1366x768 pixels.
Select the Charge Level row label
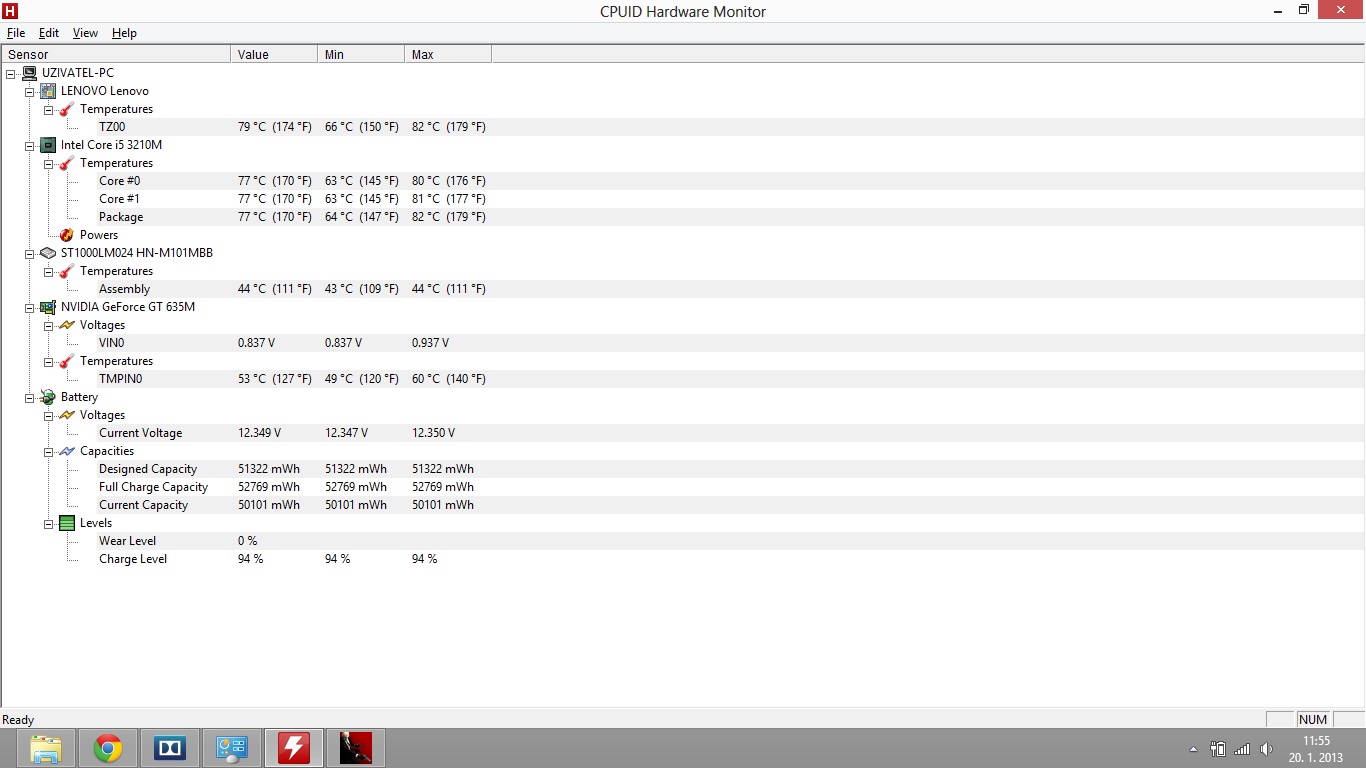pyautogui.click(x=133, y=559)
